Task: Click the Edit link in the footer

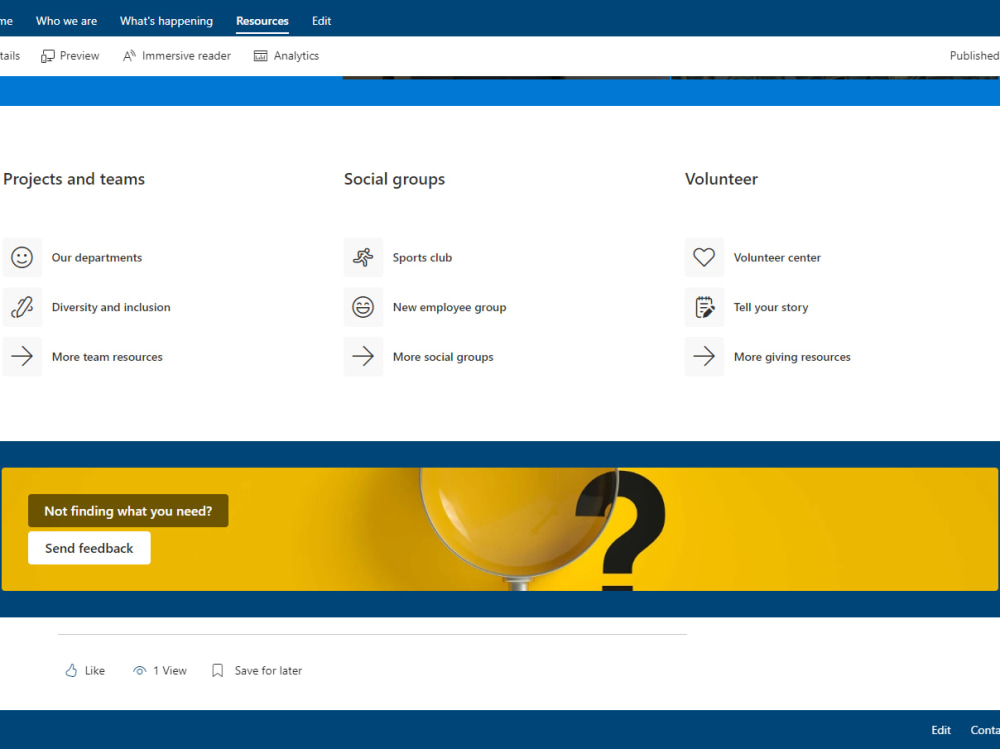Action: coord(941,730)
